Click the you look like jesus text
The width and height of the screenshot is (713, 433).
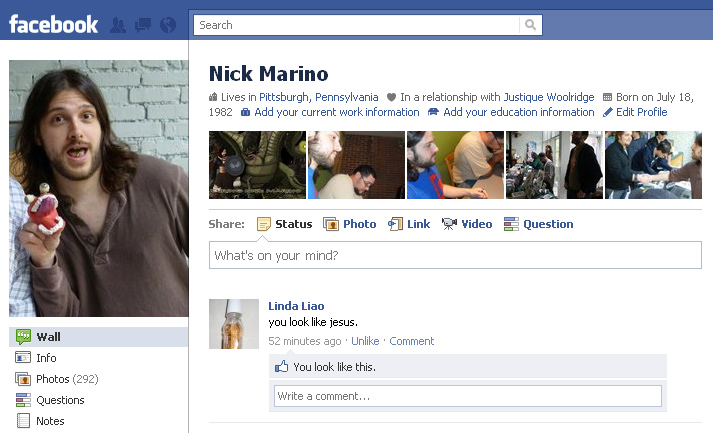click(313, 322)
